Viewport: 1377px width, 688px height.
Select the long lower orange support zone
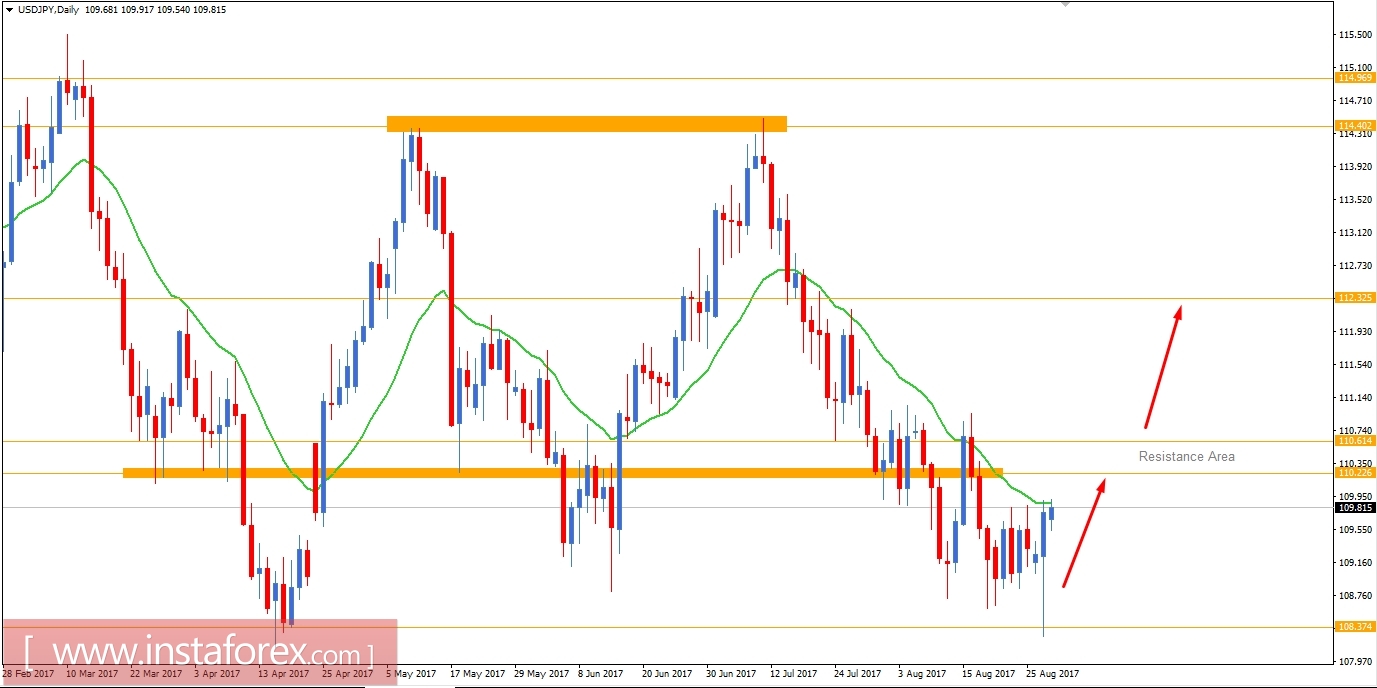(560, 470)
